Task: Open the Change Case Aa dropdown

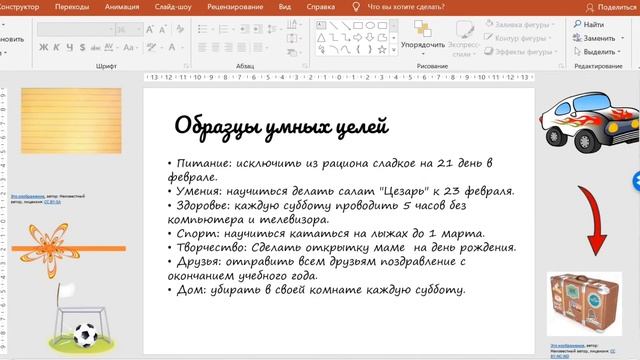Action: [x=130, y=47]
